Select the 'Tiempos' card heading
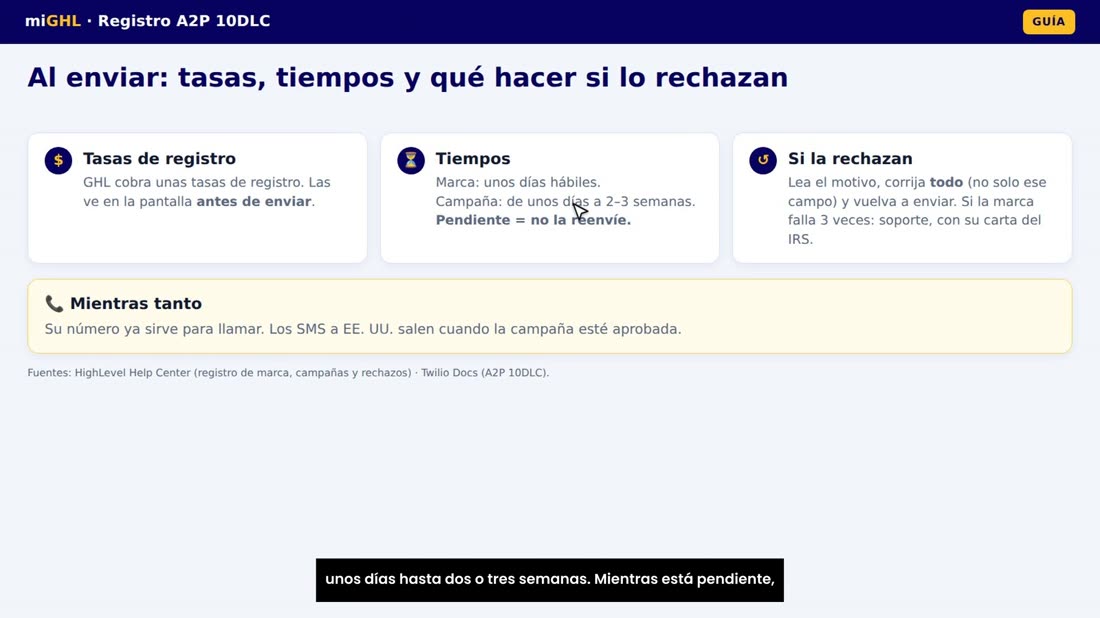The width and height of the screenshot is (1100, 618). point(473,159)
